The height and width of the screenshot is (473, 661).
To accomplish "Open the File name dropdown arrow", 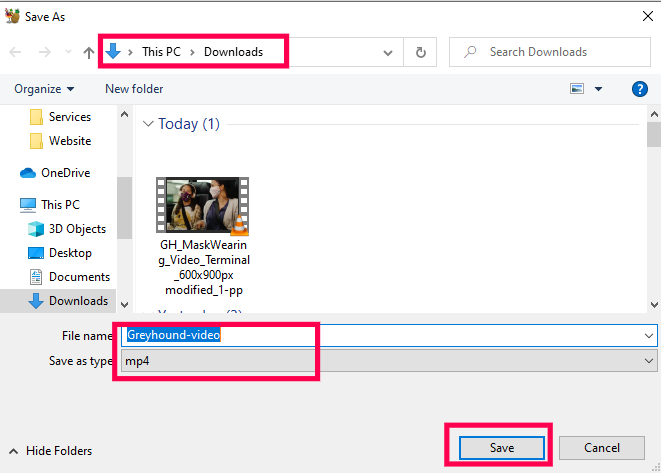I will tap(649, 336).
